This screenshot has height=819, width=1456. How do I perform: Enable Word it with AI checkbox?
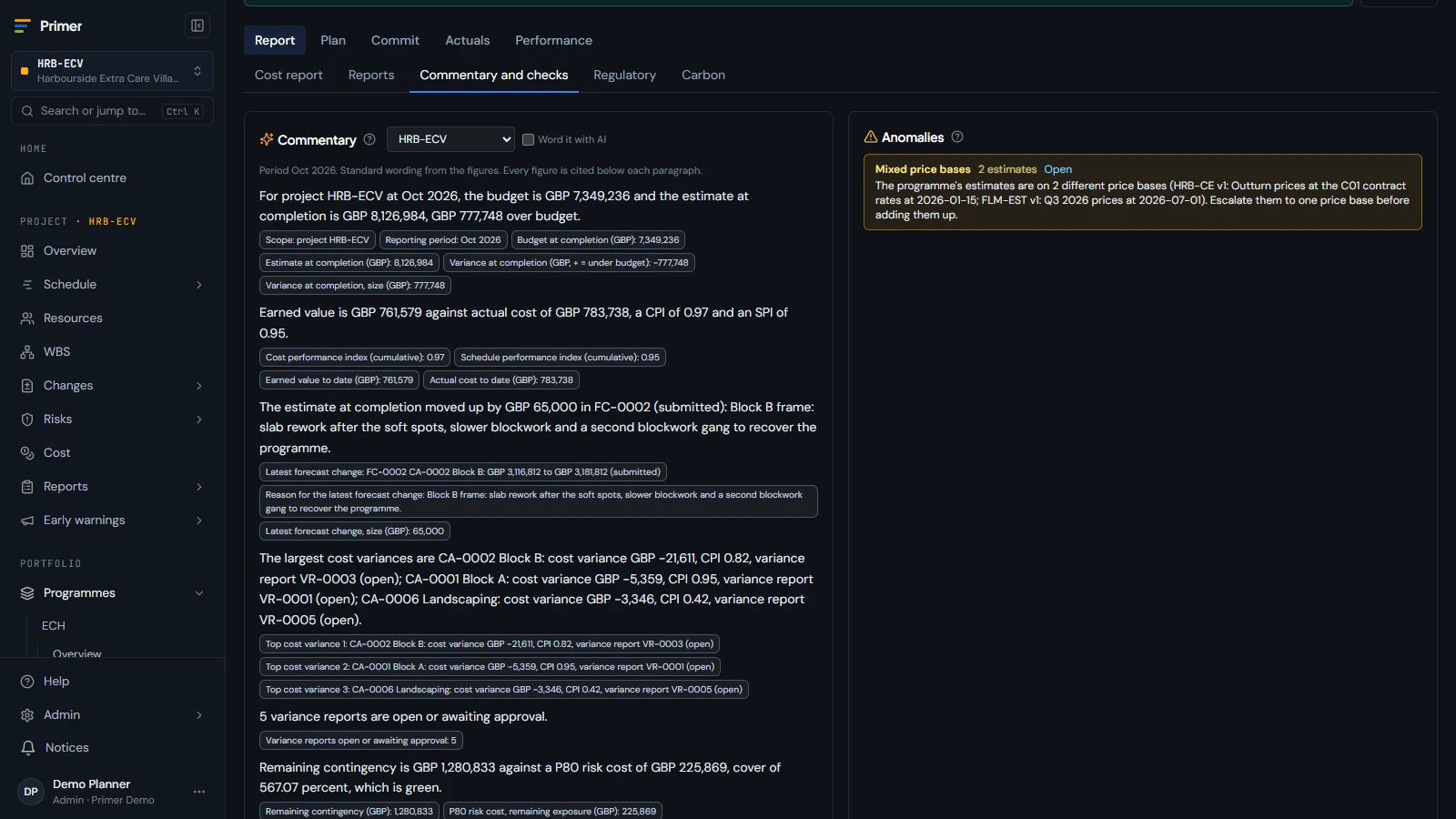coord(528,139)
